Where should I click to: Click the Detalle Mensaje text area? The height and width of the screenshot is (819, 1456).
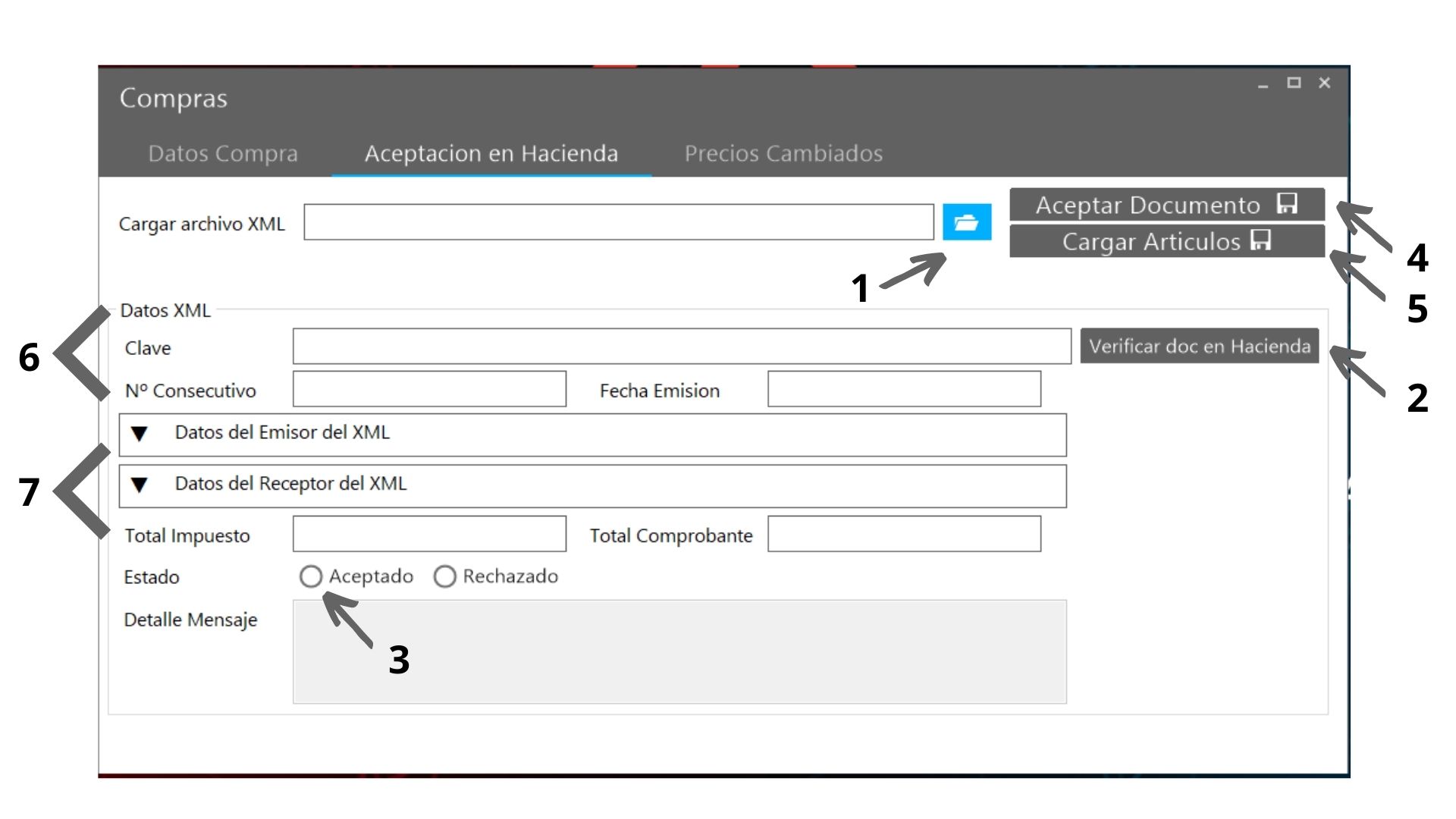click(x=679, y=651)
